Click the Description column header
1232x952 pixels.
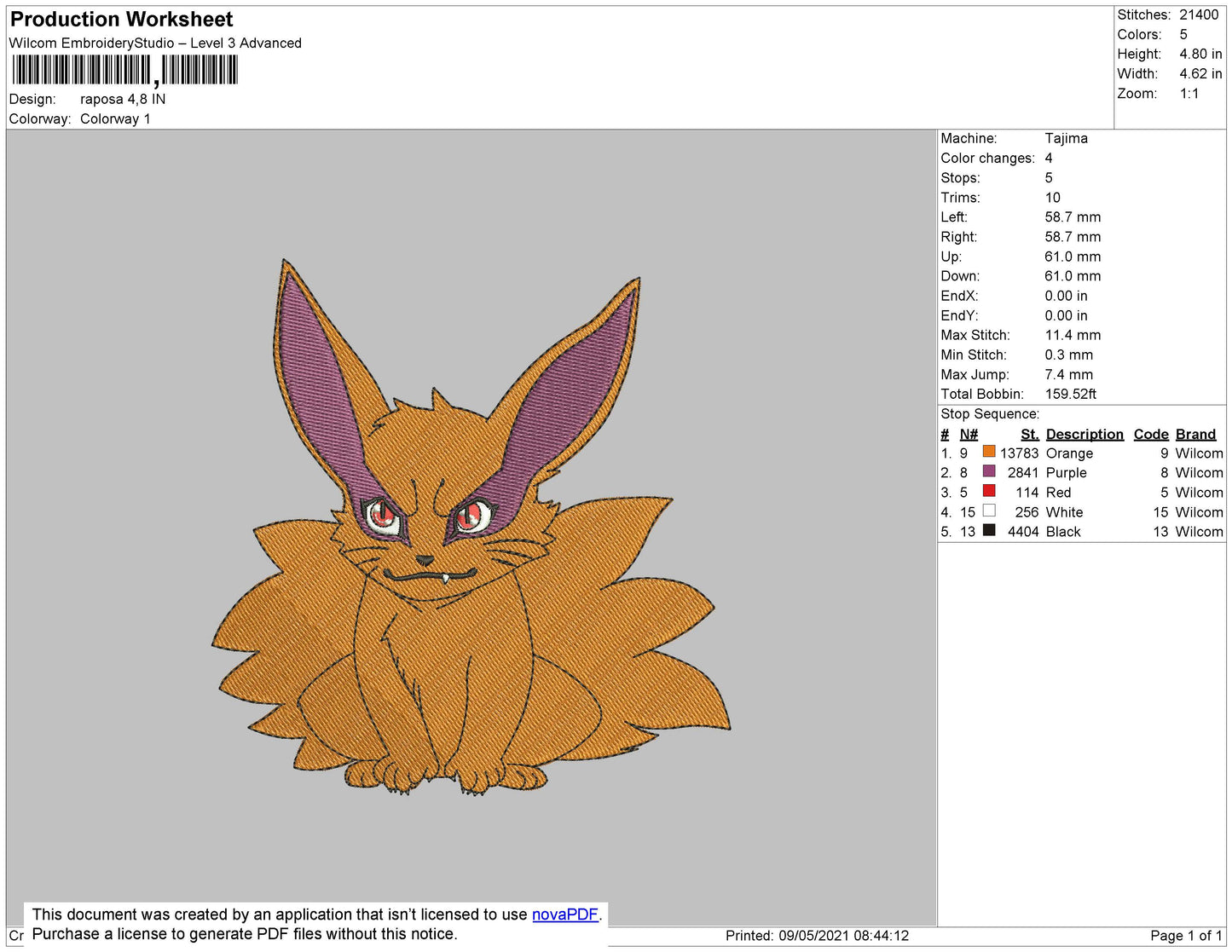coord(1085,435)
